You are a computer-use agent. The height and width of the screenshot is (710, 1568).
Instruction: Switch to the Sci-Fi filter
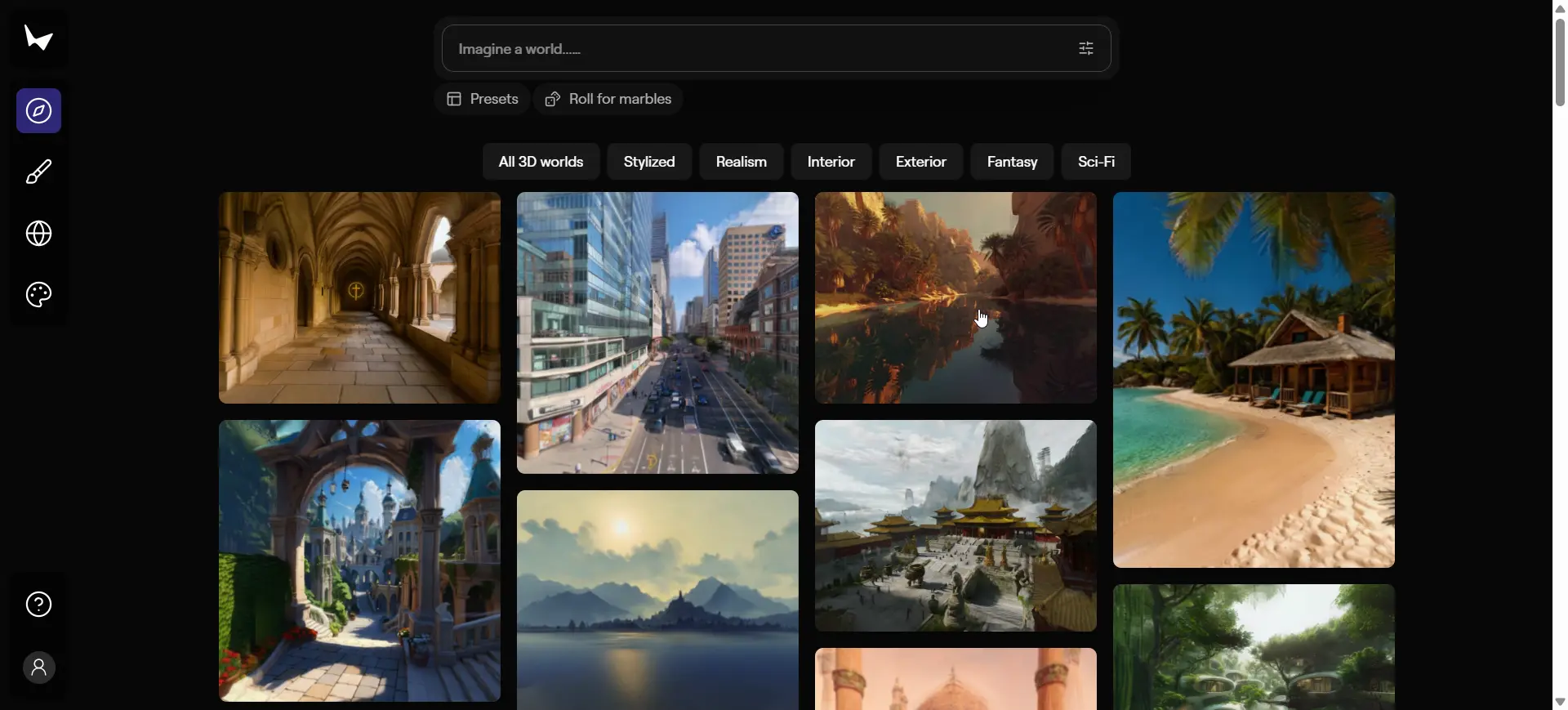click(x=1096, y=162)
